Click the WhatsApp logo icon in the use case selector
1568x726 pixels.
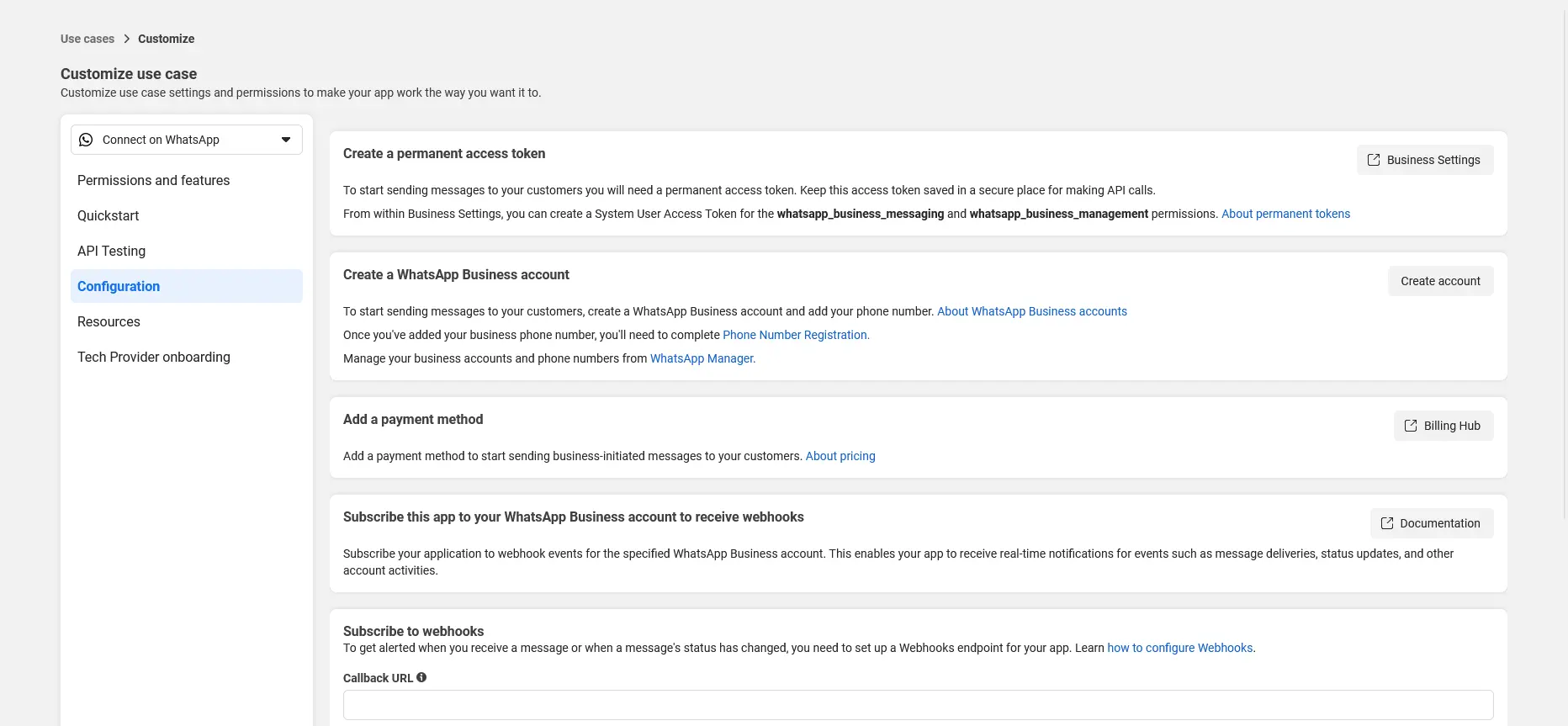(86, 140)
